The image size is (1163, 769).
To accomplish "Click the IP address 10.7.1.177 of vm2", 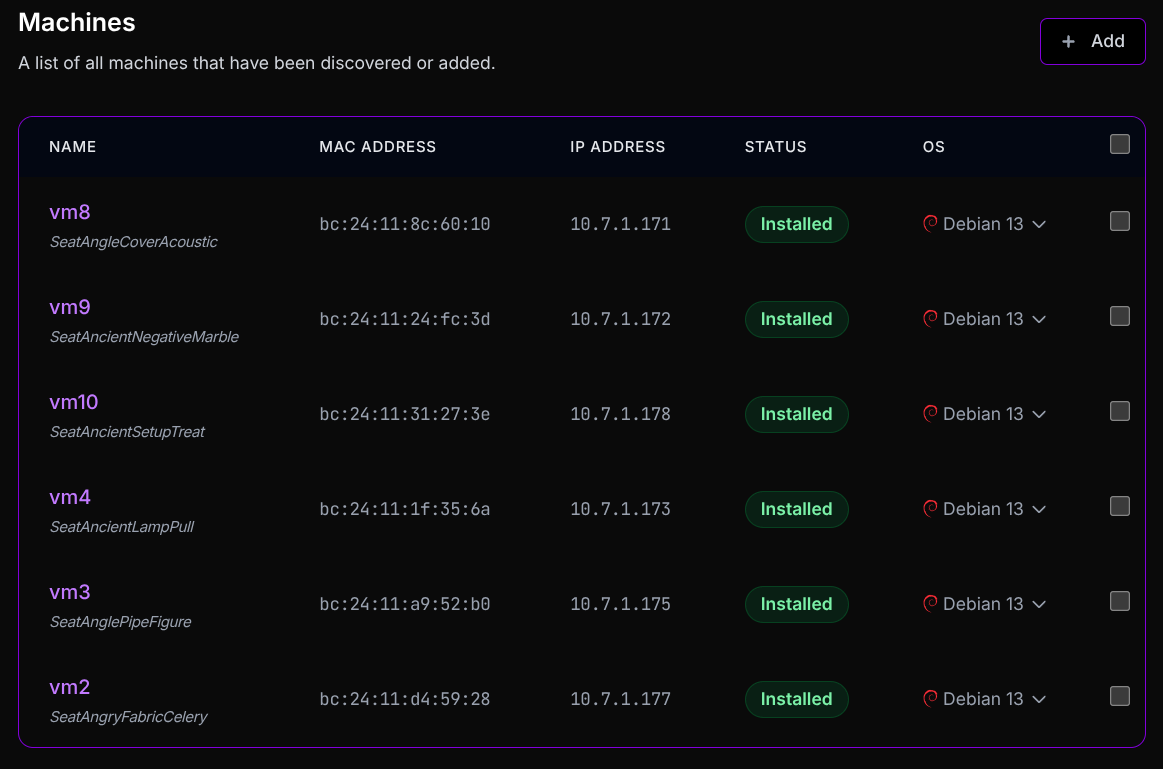I will click(x=620, y=699).
